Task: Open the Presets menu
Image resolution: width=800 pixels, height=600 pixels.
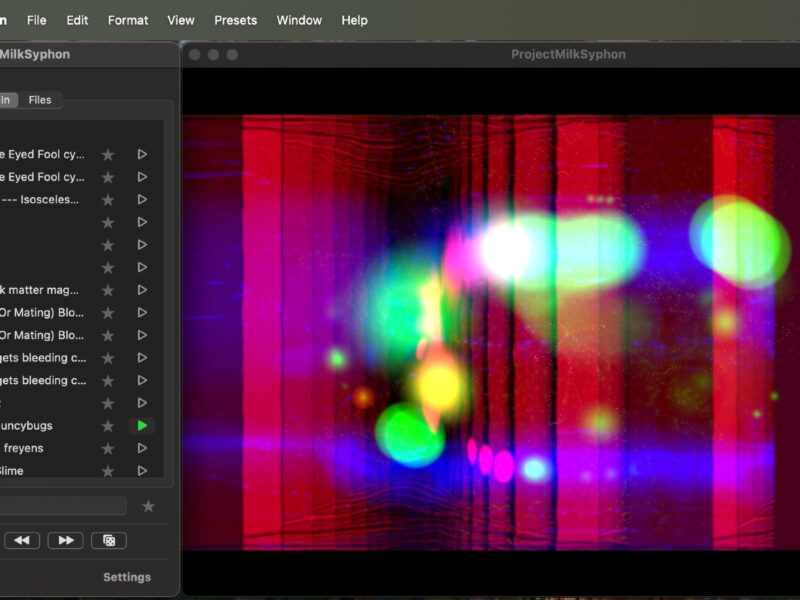Action: tap(235, 20)
